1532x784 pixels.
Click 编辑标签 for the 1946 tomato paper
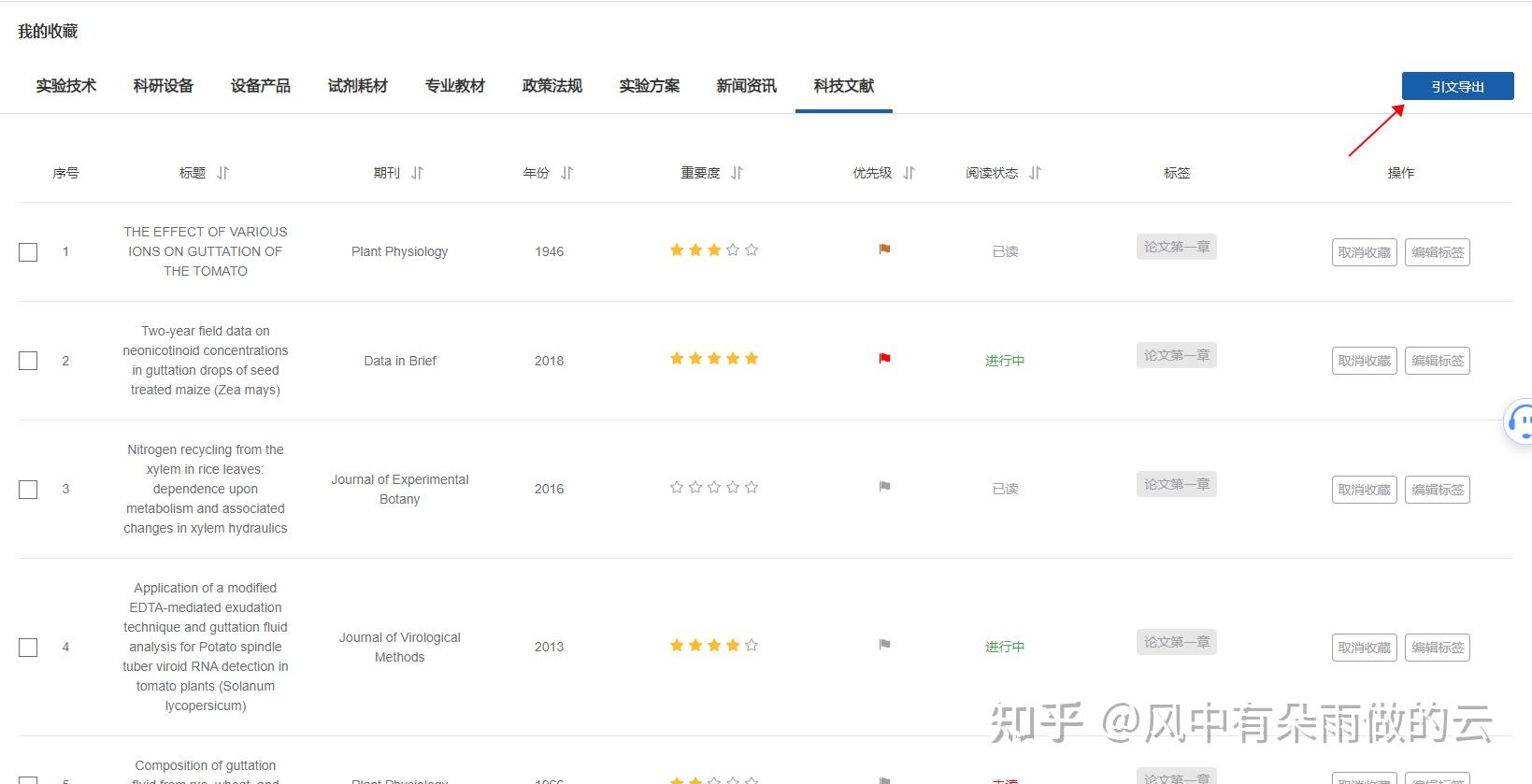point(1438,252)
